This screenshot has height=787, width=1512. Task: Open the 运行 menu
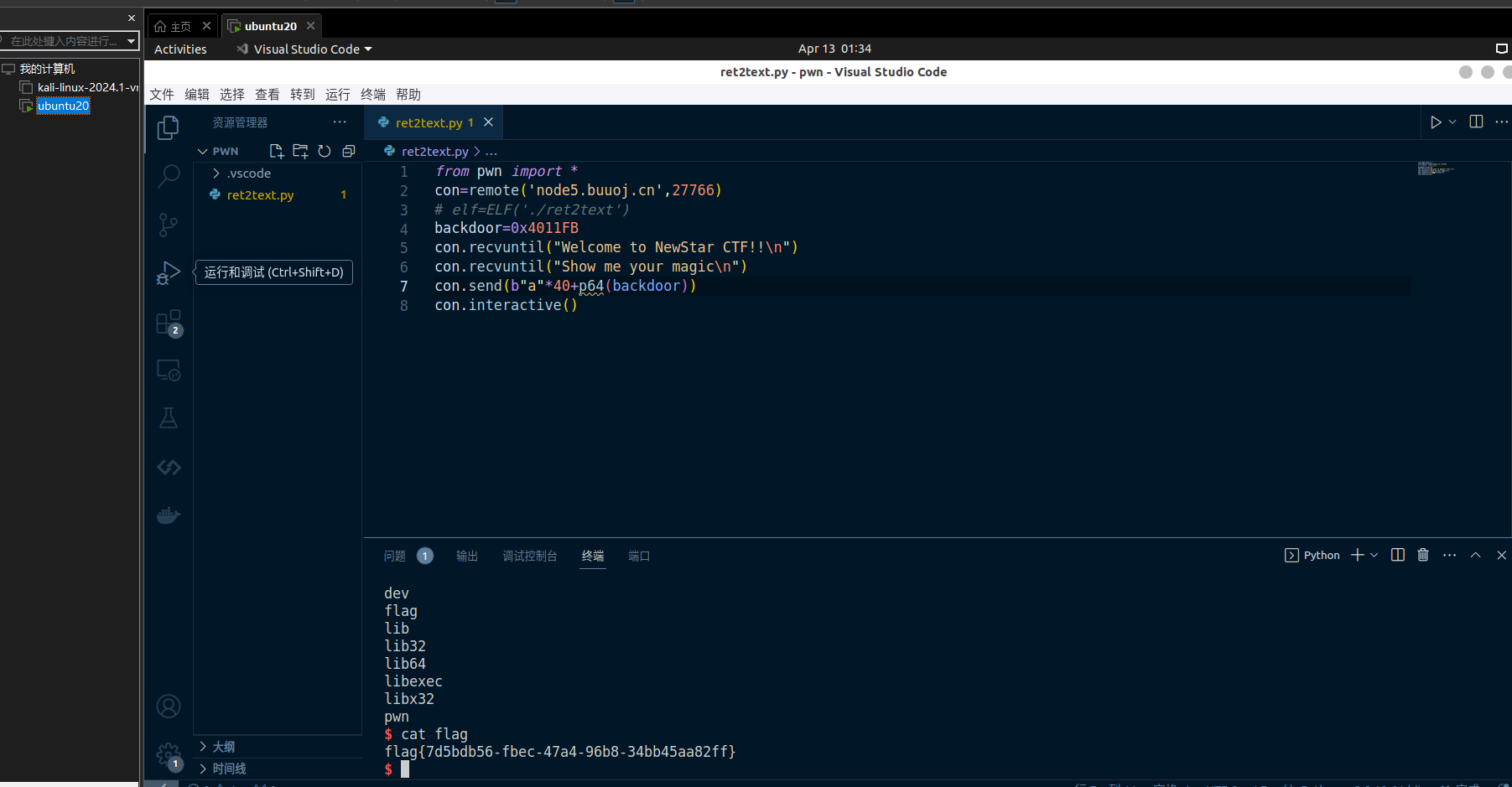pyautogui.click(x=338, y=95)
